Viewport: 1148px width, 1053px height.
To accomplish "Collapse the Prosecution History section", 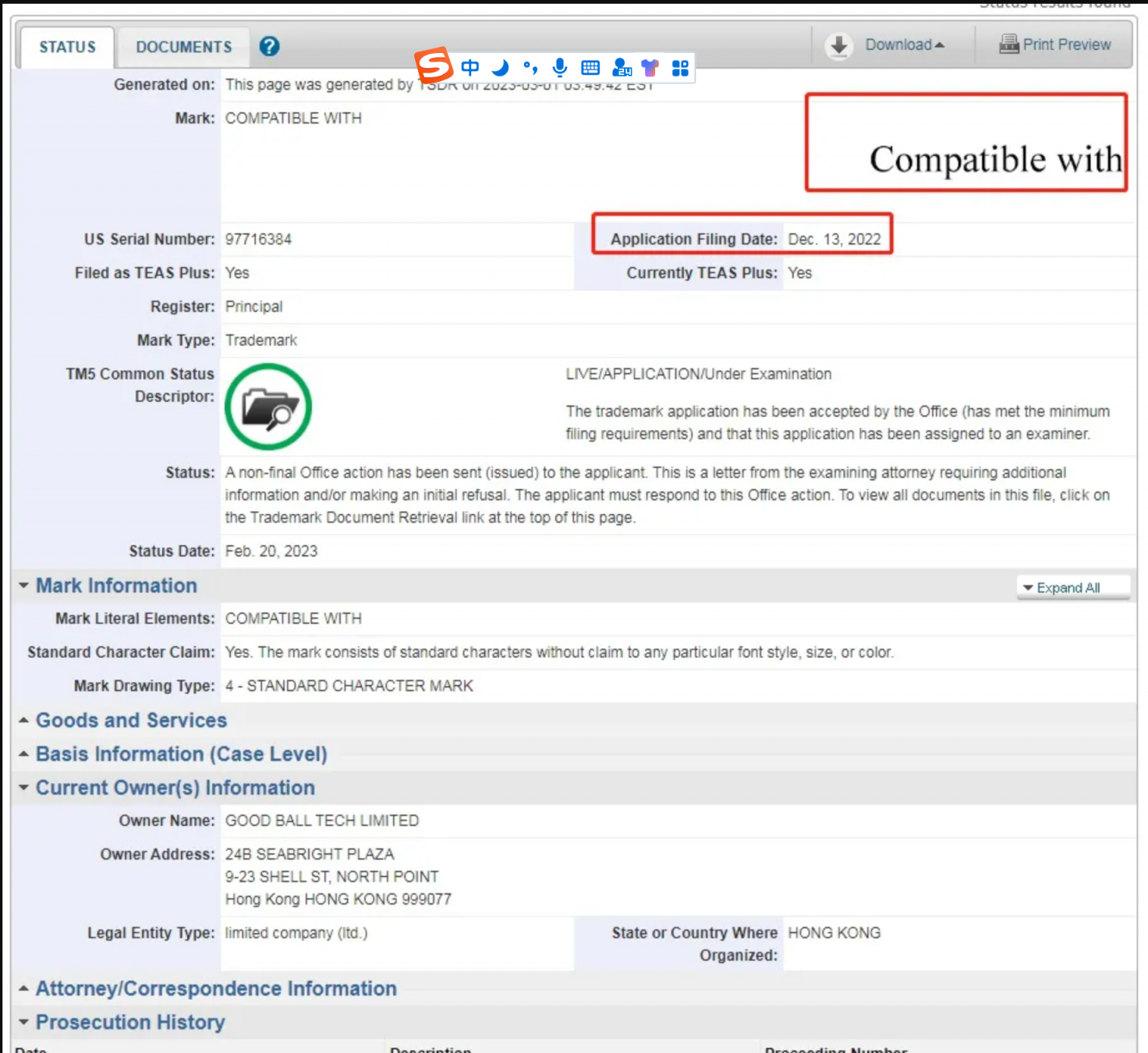I will click(x=130, y=1022).
